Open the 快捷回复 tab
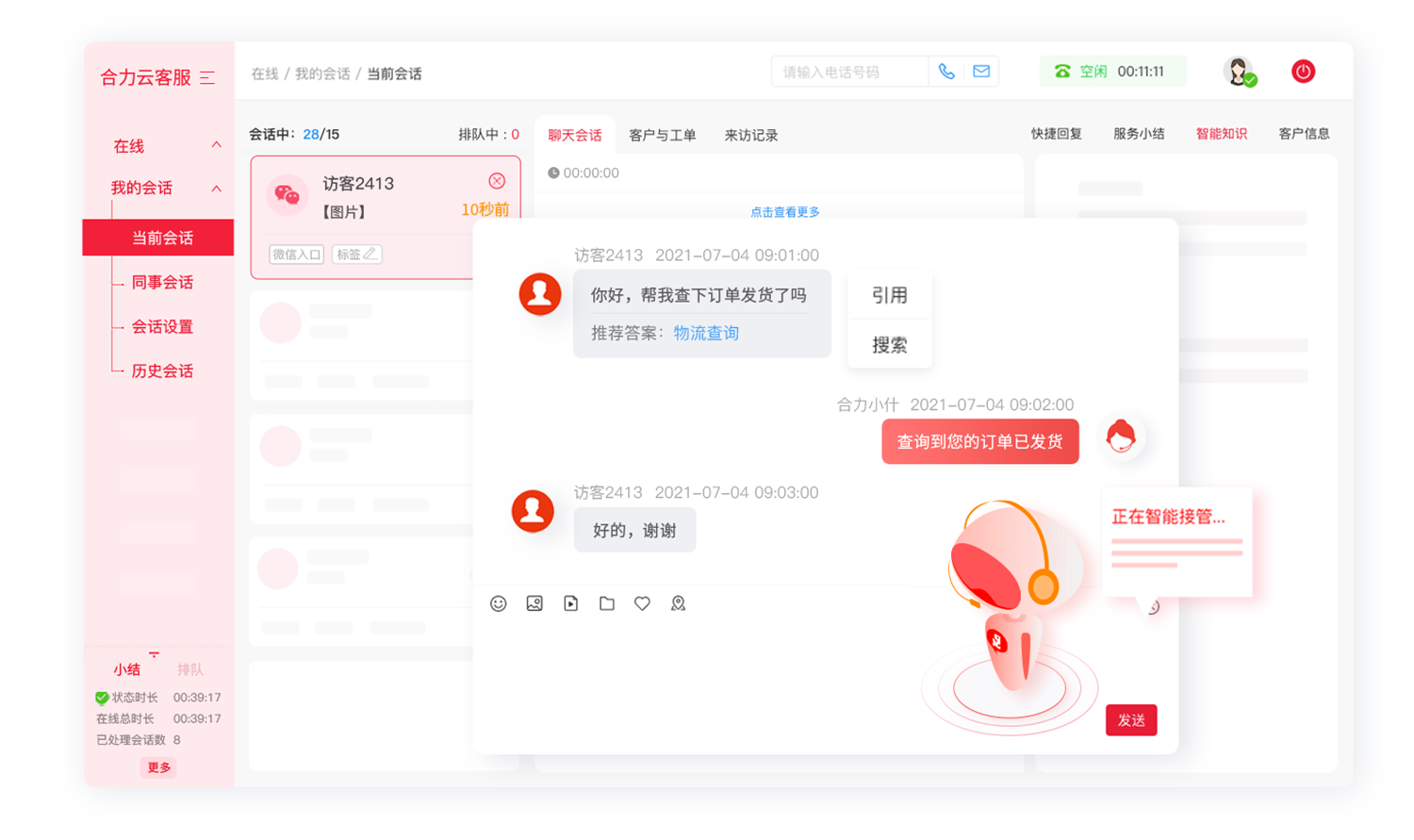The width and height of the screenshot is (1414, 840). click(x=1056, y=134)
